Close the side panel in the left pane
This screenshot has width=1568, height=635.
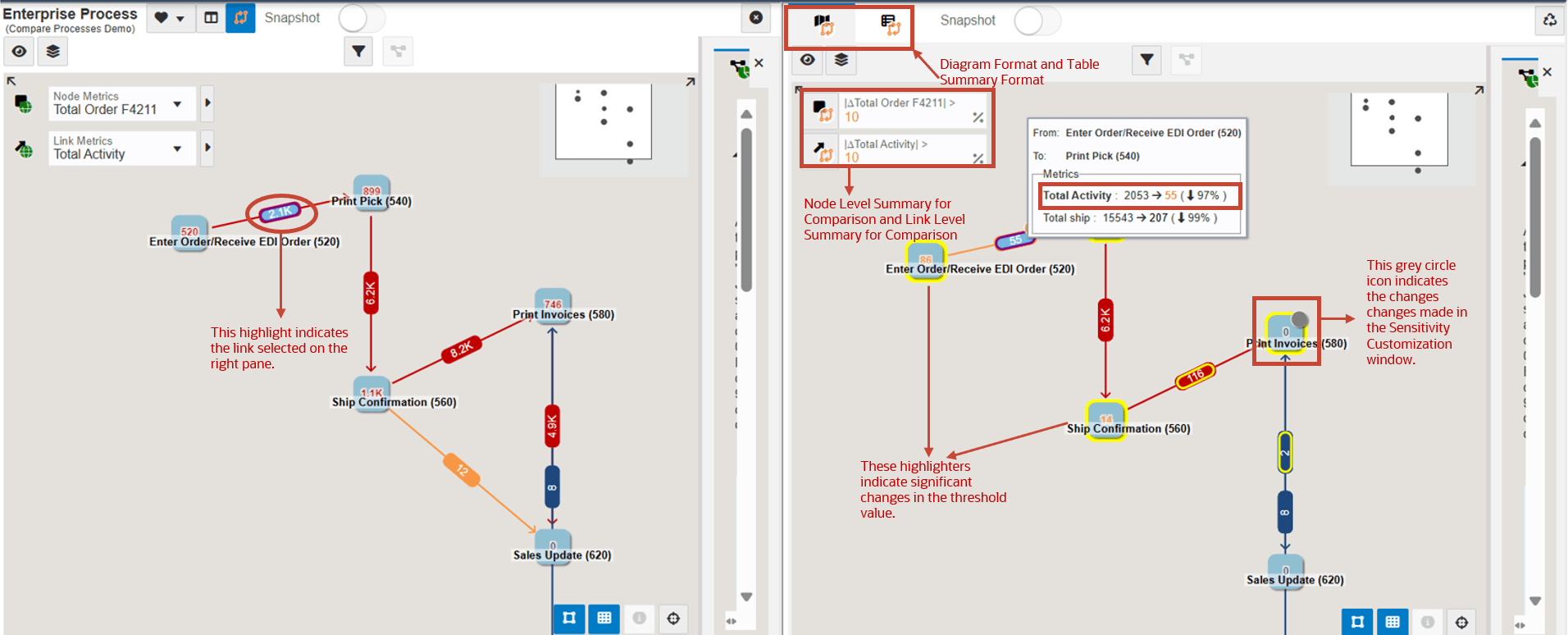(759, 62)
